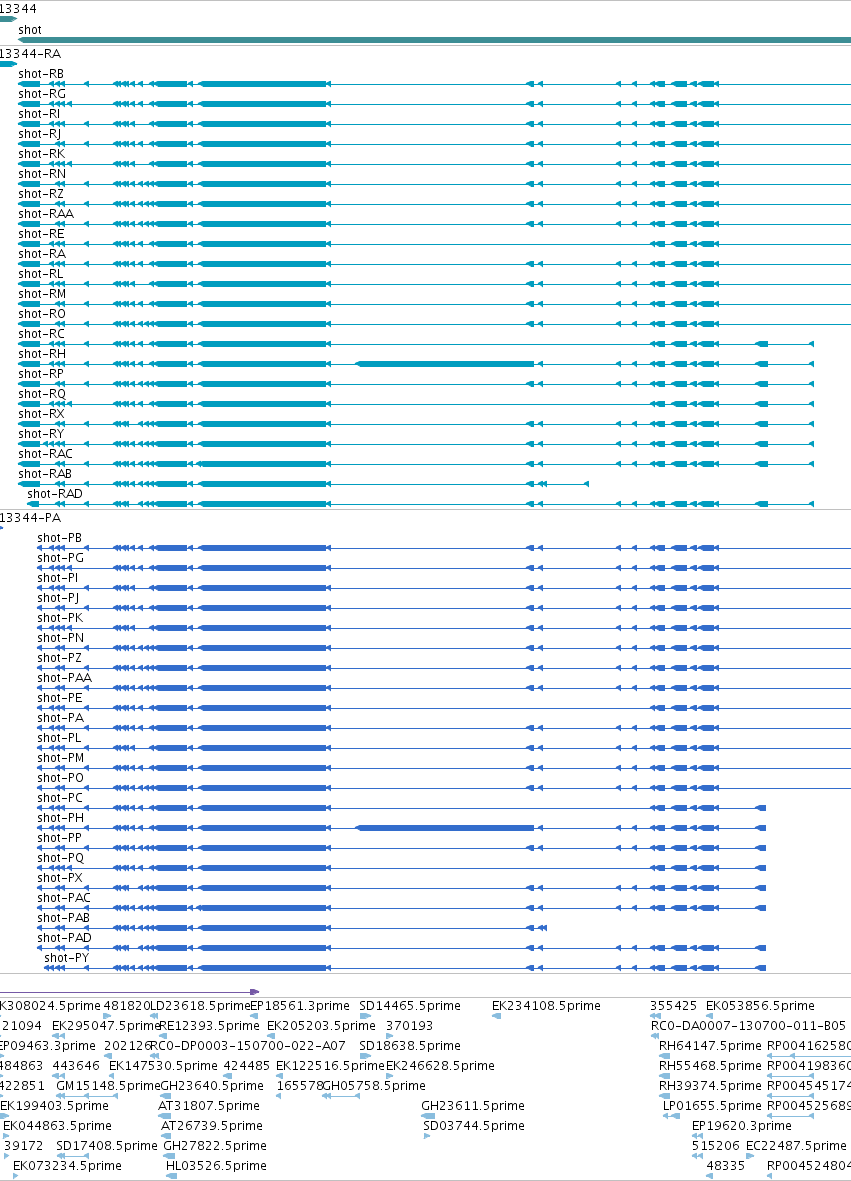Pick the shot-RJ transcript name

point(40,134)
